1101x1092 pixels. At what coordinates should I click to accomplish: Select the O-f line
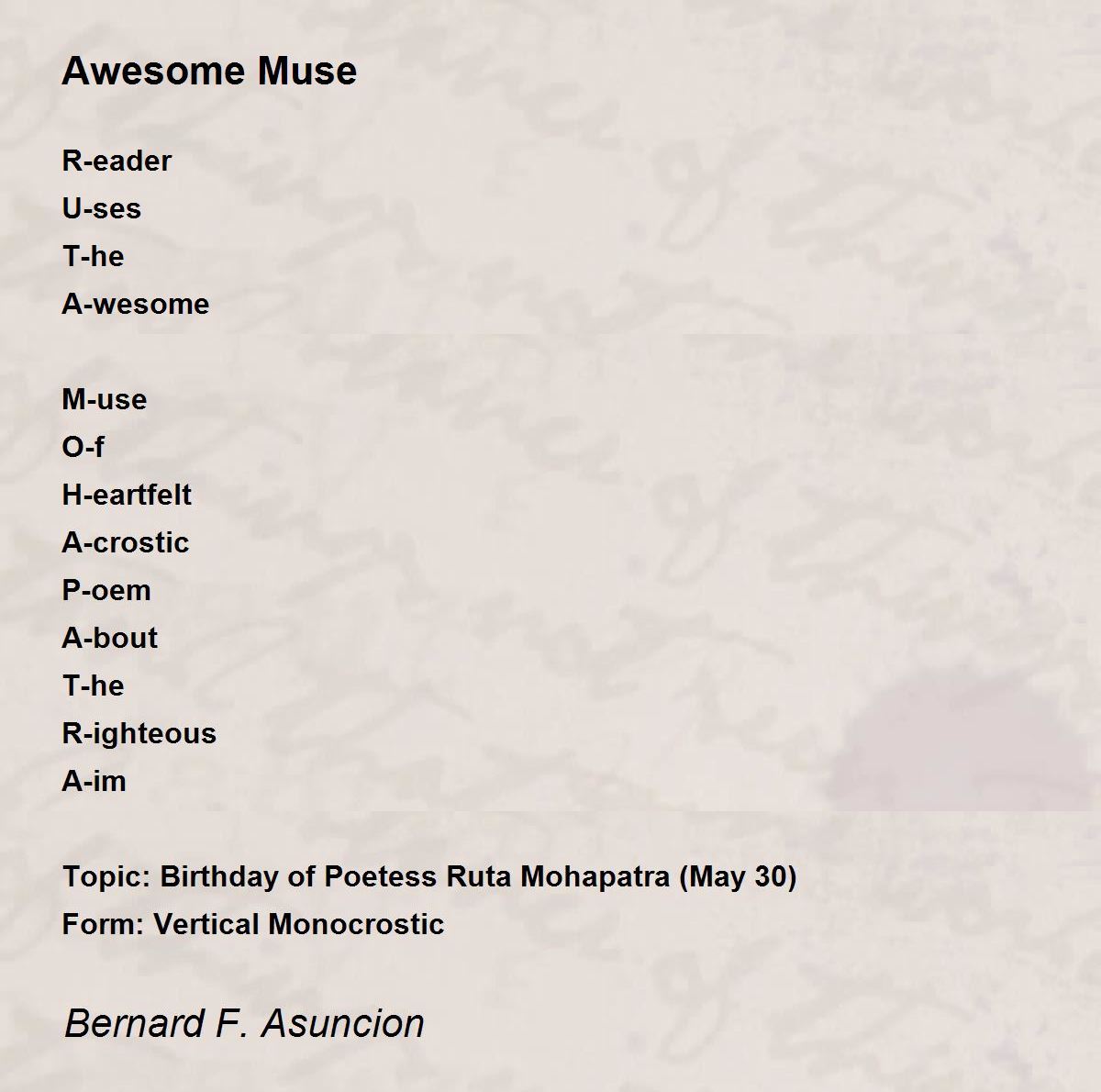pyautogui.click(x=83, y=447)
